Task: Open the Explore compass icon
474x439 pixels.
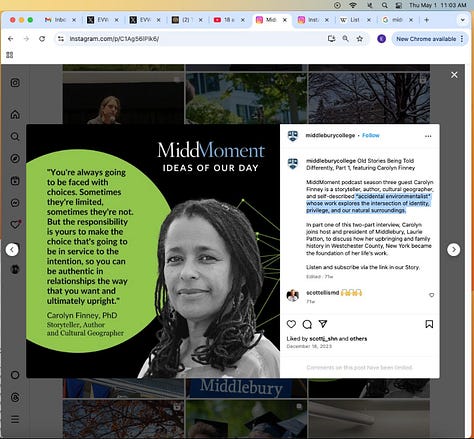Action: click(x=15, y=158)
